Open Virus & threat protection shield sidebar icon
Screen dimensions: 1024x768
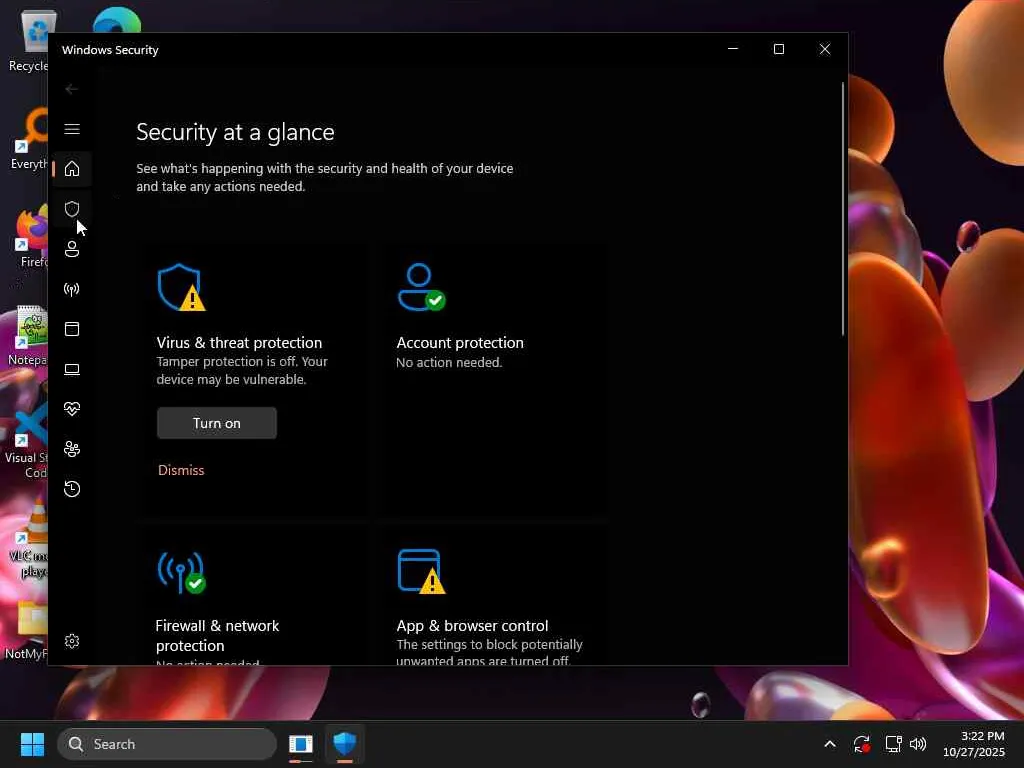pyautogui.click(x=72, y=209)
